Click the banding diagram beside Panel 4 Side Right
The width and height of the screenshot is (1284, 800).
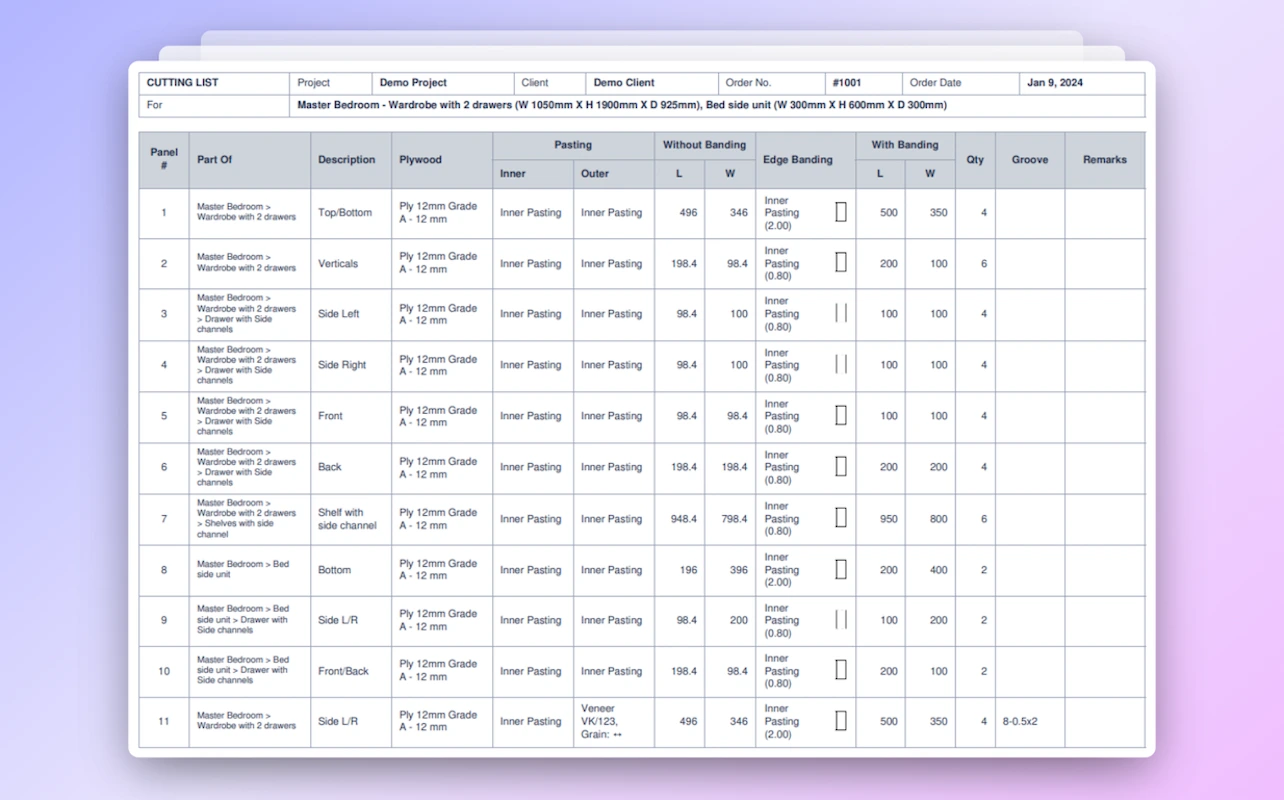coord(840,364)
